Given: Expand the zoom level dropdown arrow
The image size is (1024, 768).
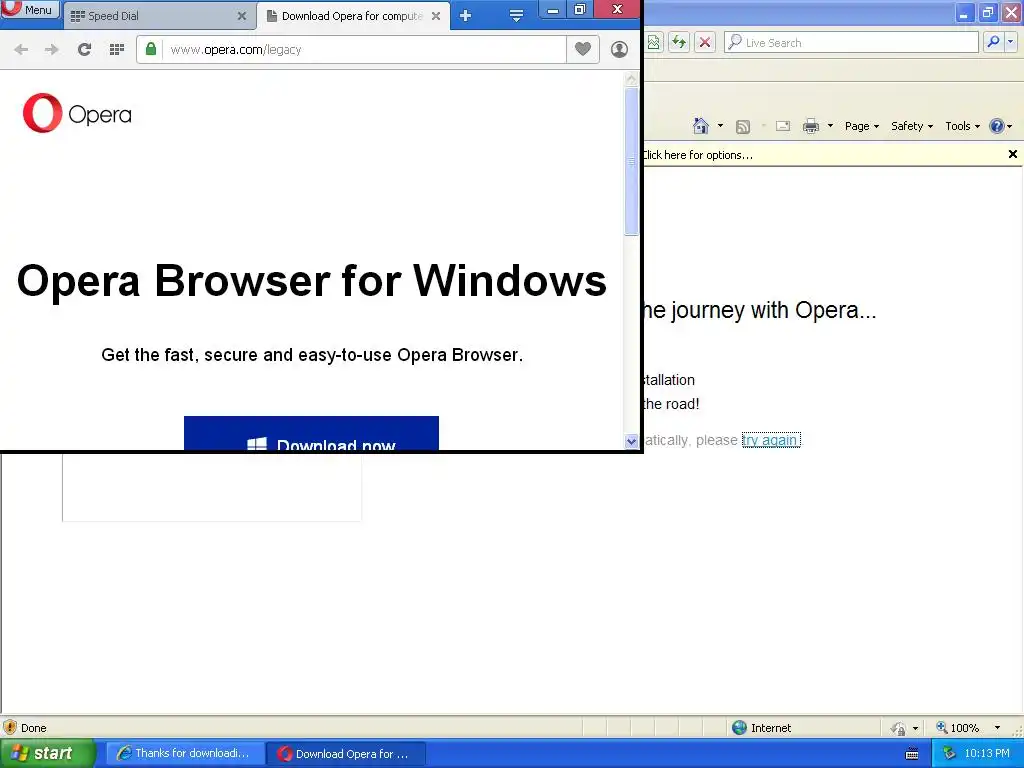Looking at the screenshot, I should pyautogui.click(x=997, y=728).
